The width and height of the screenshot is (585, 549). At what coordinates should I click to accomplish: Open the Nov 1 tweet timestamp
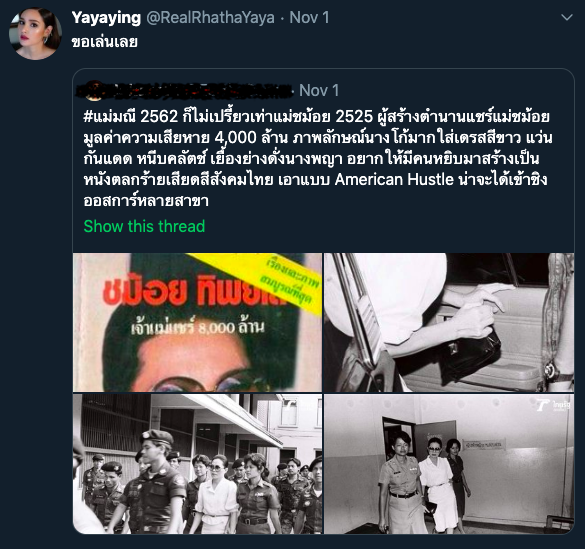(x=309, y=18)
